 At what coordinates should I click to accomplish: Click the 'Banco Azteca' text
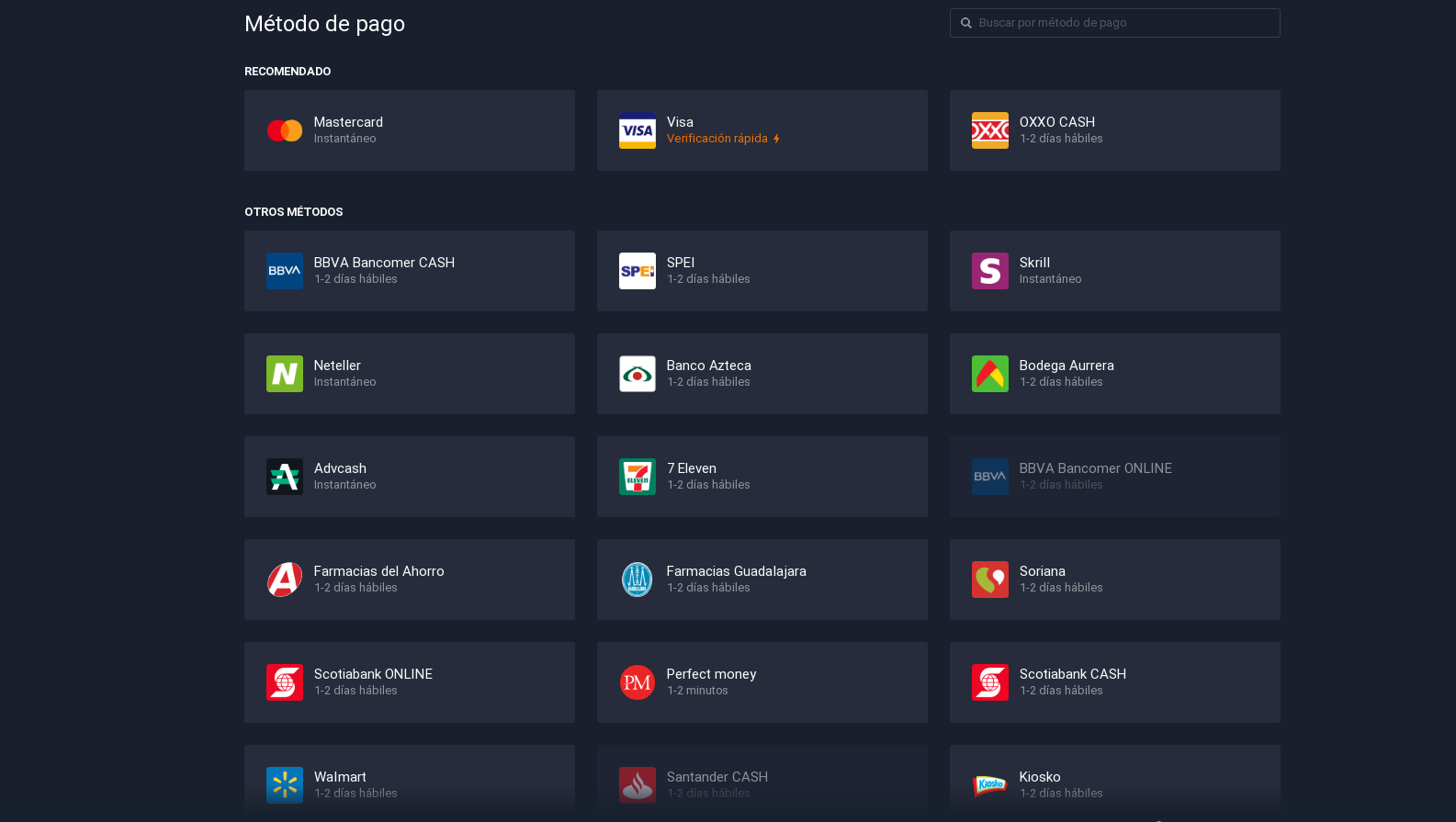click(709, 366)
